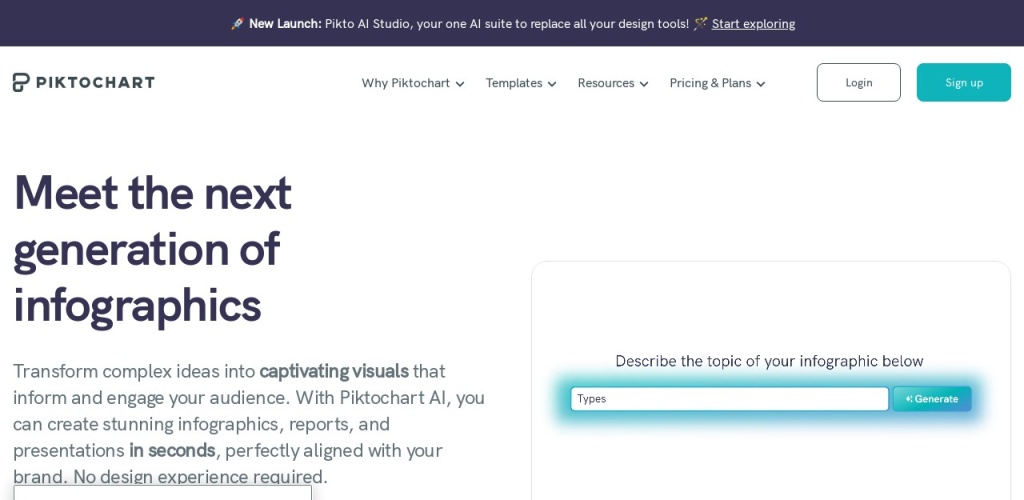Expand the chevron next to Resources
The image size is (1024, 500).
pyautogui.click(x=644, y=84)
